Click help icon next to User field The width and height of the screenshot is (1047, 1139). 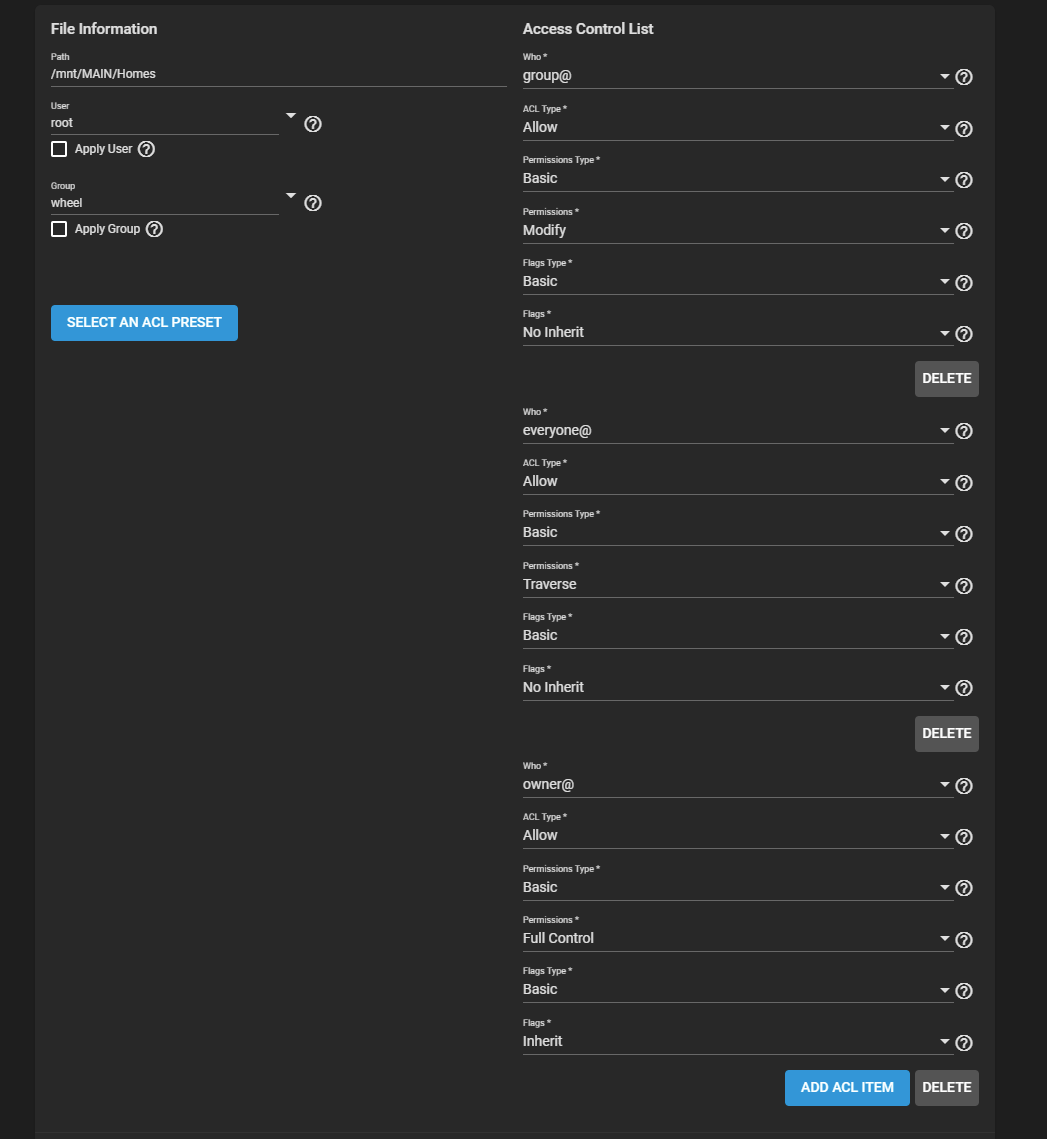click(312, 124)
